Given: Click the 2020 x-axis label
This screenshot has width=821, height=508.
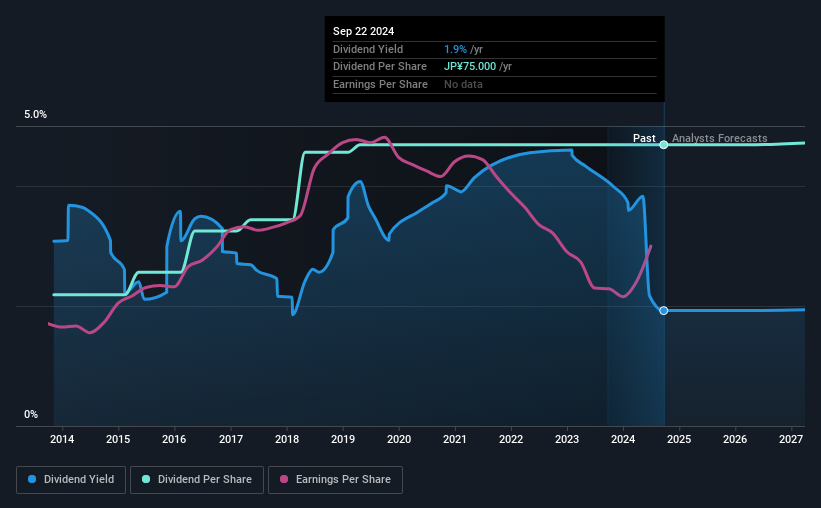Looking at the screenshot, I should 399,439.
